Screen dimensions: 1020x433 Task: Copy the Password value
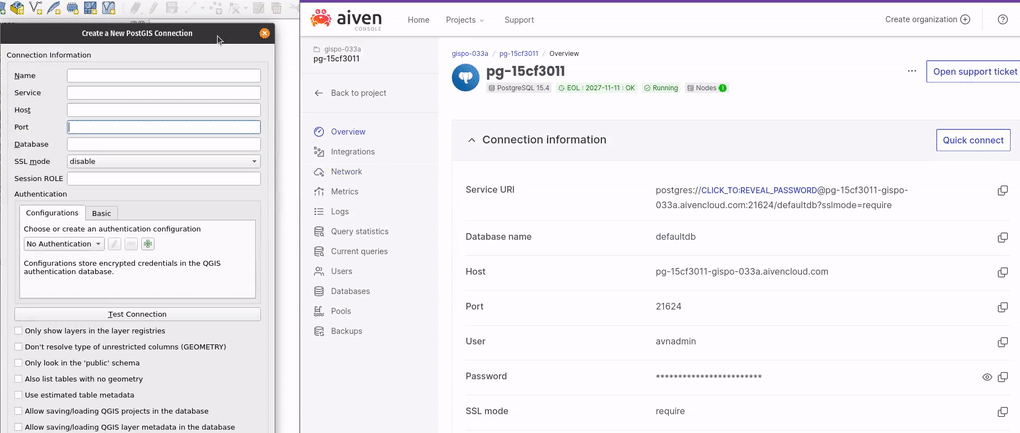(1002, 376)
